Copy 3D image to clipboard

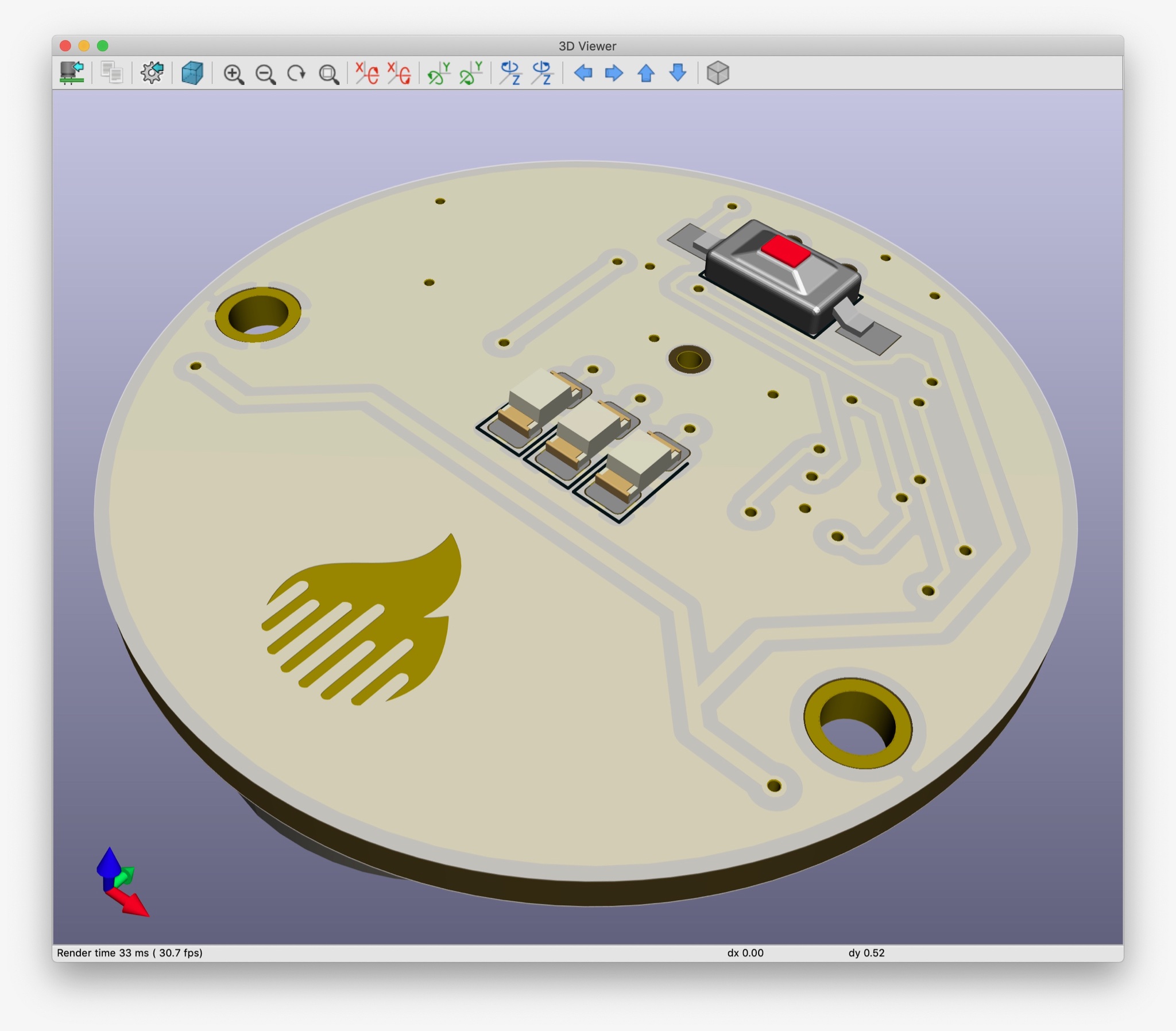coord(111,73)
